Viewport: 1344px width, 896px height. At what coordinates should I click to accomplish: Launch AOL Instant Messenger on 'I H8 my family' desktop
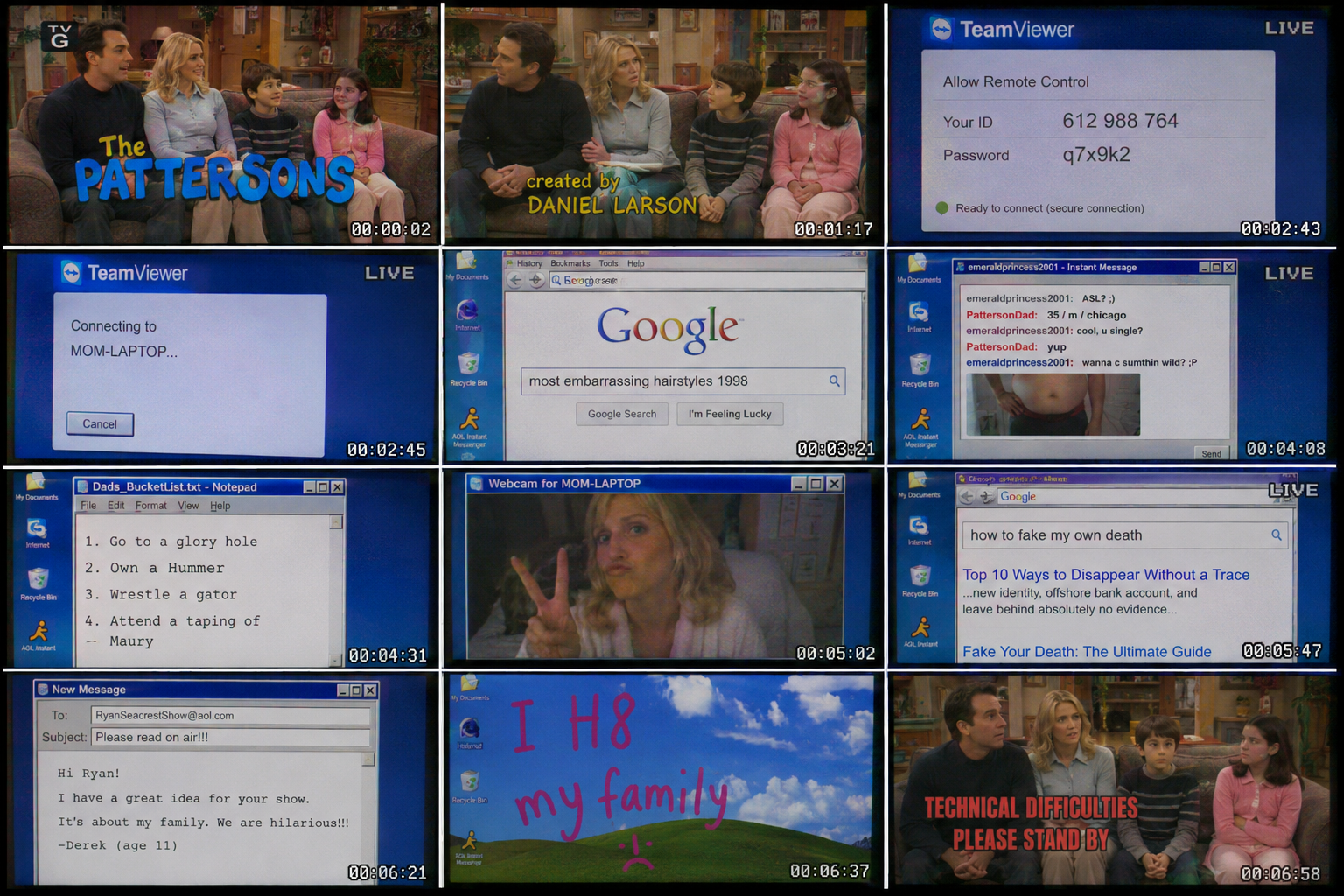pos(470,847)
